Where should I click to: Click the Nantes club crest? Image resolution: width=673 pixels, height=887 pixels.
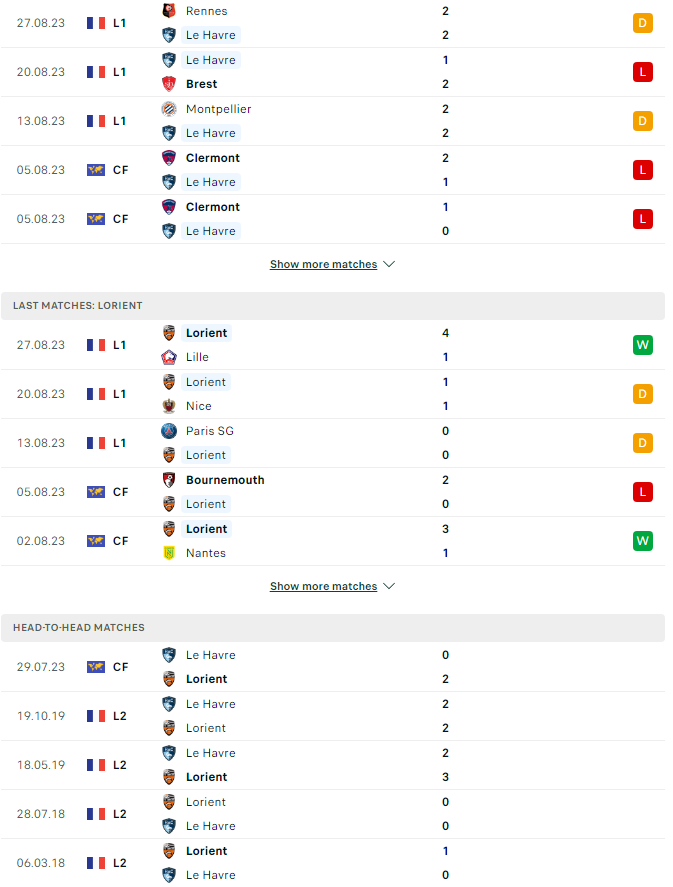click(x=169, y=553)
